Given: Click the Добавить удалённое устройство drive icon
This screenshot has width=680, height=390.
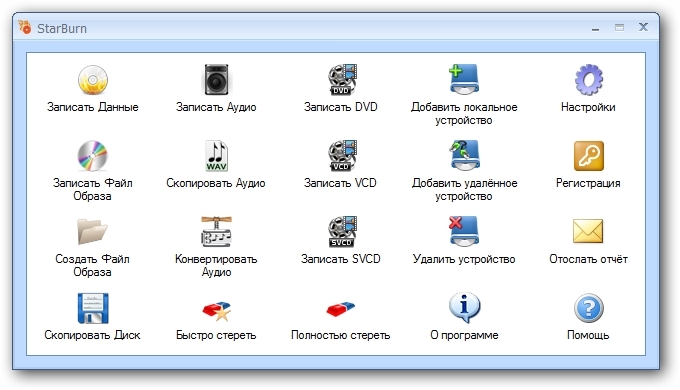Looking at the screenshot, I should click(464, 155).
